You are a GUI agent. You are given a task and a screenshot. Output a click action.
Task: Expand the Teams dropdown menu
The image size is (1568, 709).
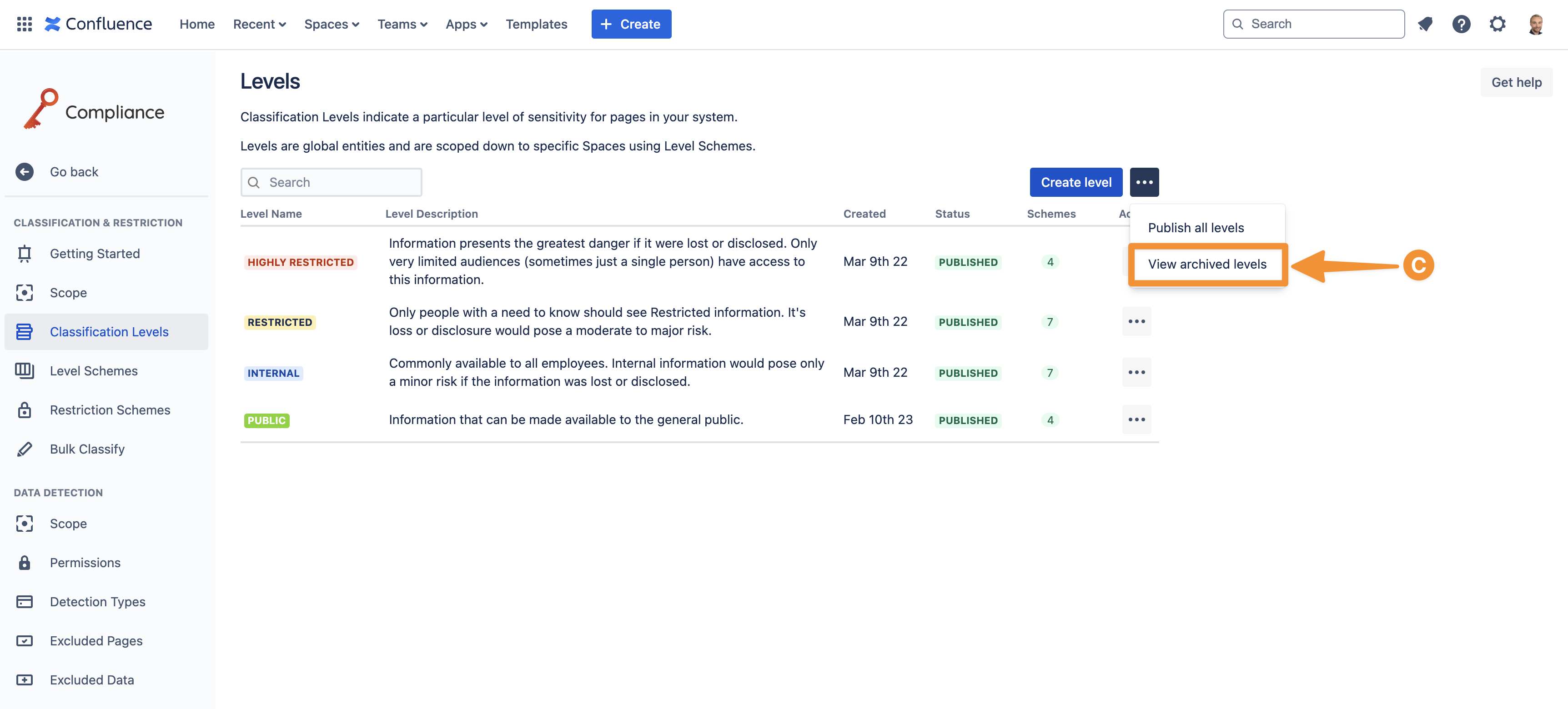402,25
